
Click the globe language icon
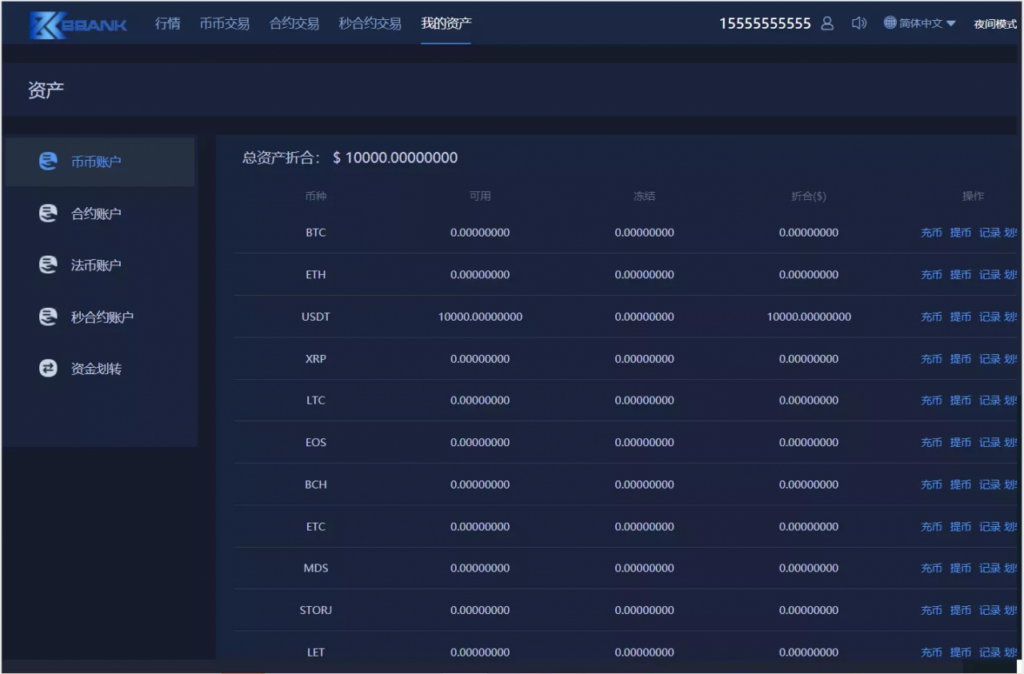coord(890,23)
